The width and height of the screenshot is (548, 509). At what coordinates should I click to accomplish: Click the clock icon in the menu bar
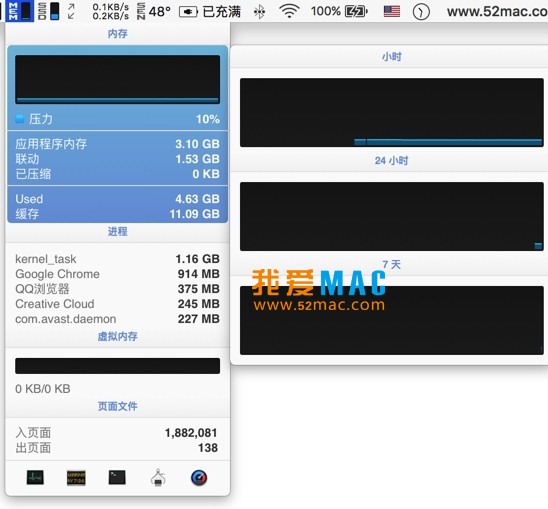[x=421, y=12]
